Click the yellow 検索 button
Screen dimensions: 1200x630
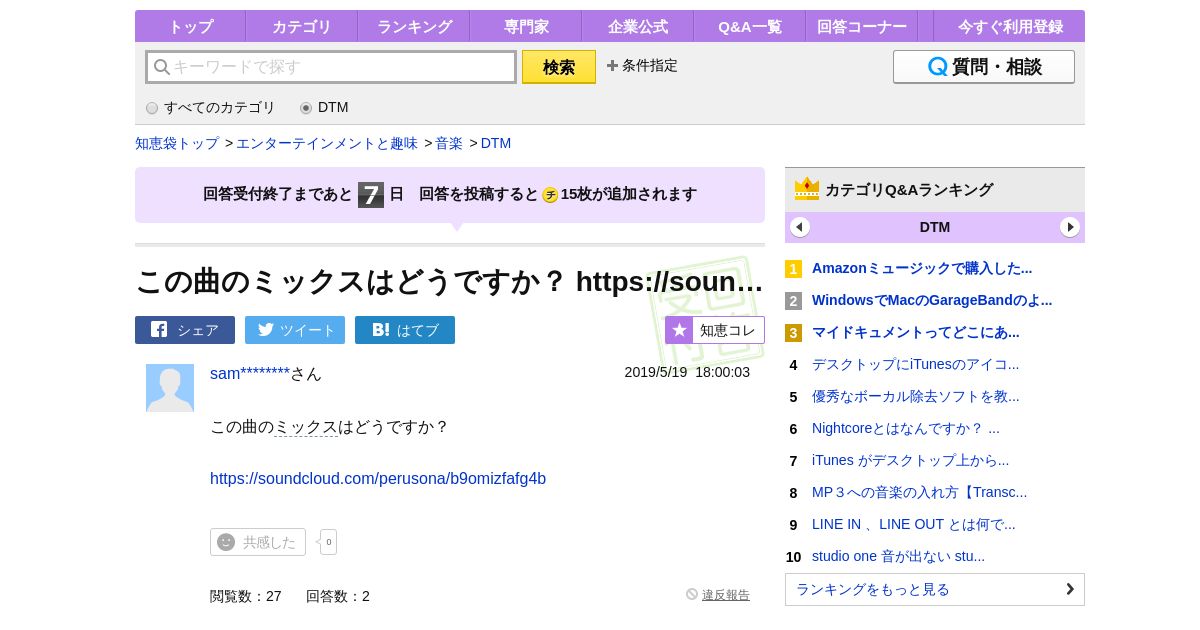559,67
